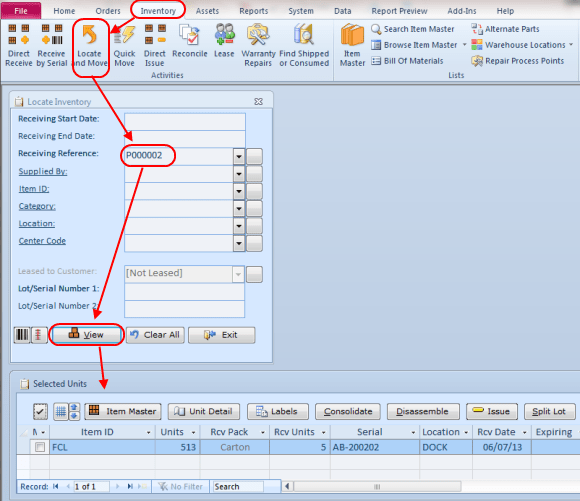Click the grid layout icon in Selected Units
This screenshot has width=580, height=501.
point(61,411)
